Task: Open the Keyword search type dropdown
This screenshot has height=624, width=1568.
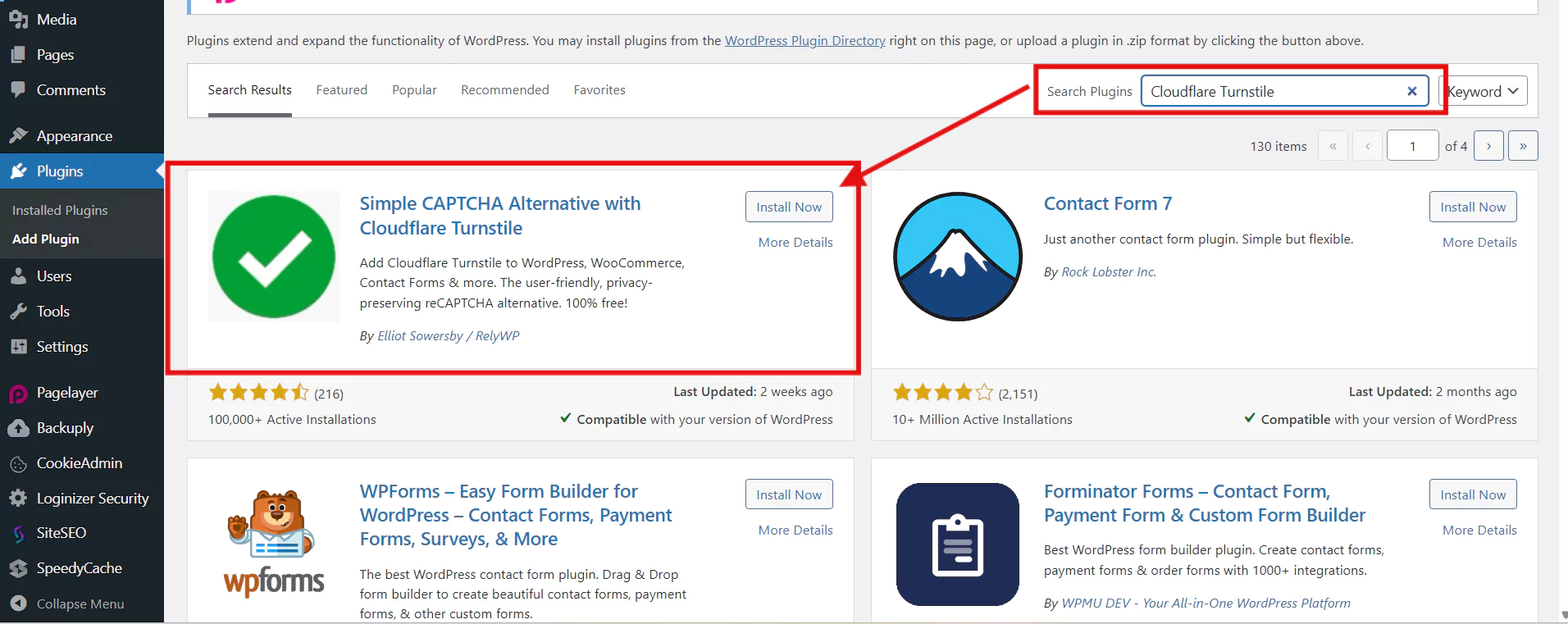Action: pos(1484,91)
